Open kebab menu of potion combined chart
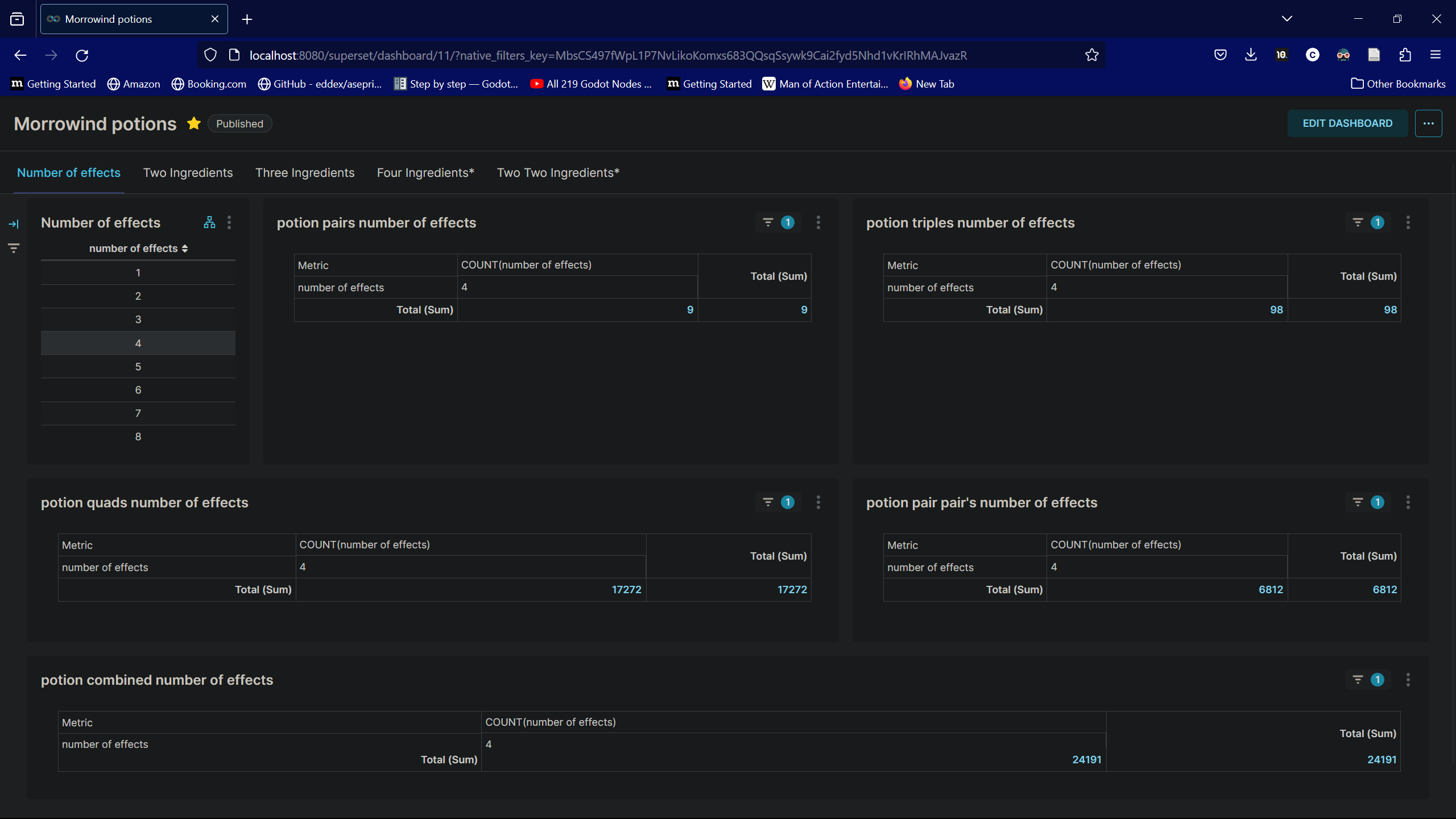The height and width of the screenshot is (819, 1456). pyautogui.click(x=1408, y=680)
